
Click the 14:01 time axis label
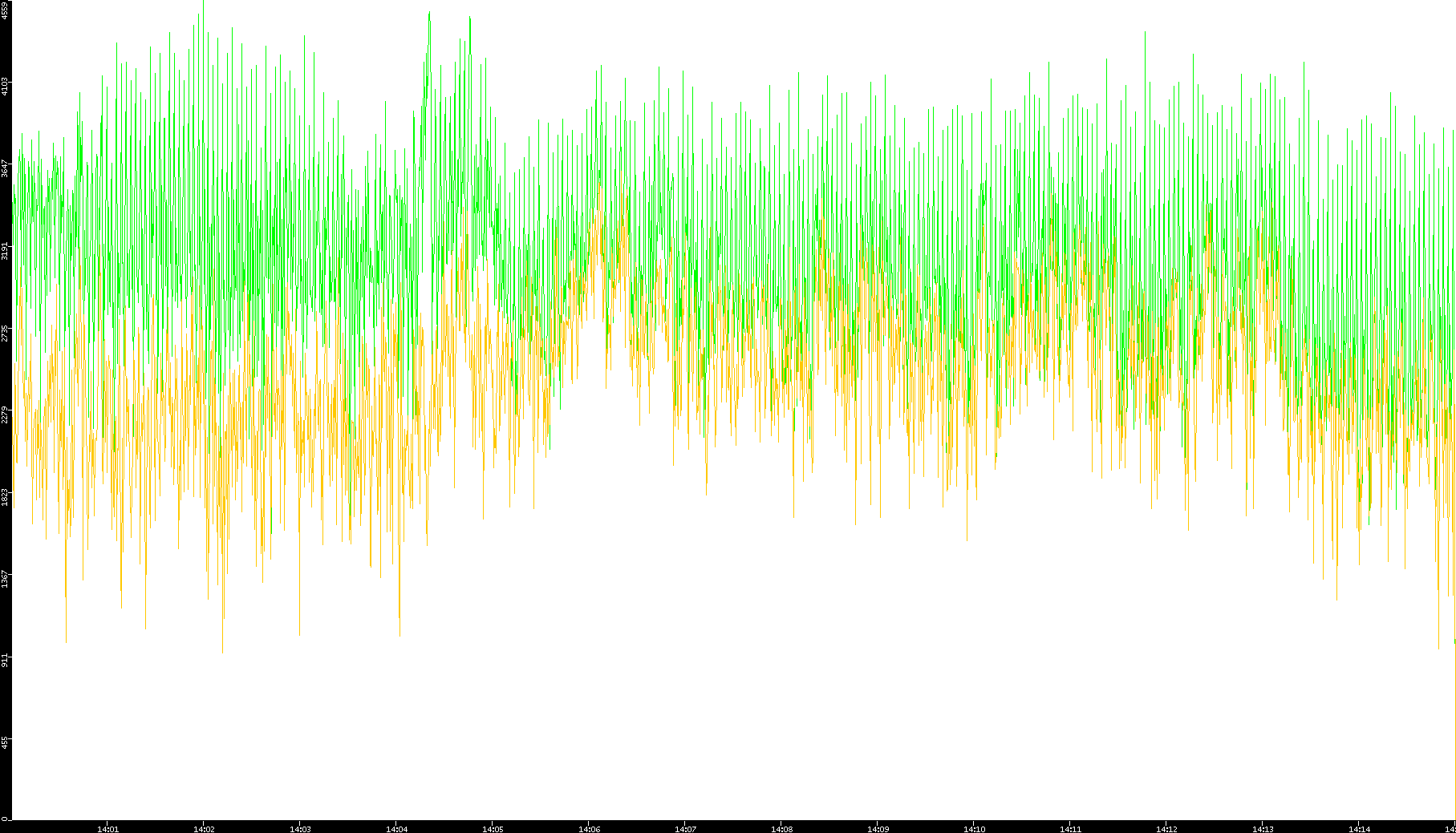(107, 829)
